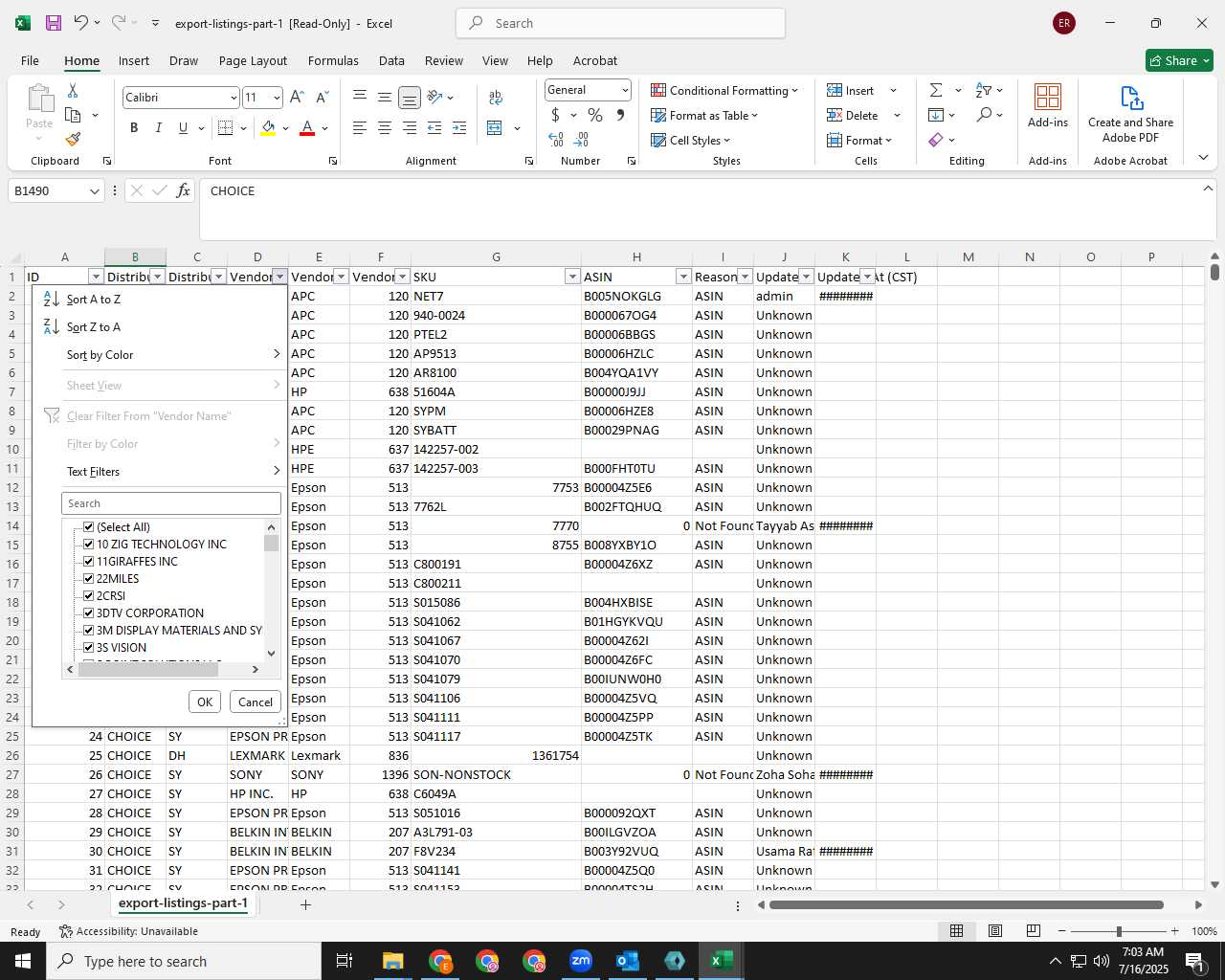Open the fill color yellow swatch
This screenshot has width=1225, height=980.
(x=268, y=128)
